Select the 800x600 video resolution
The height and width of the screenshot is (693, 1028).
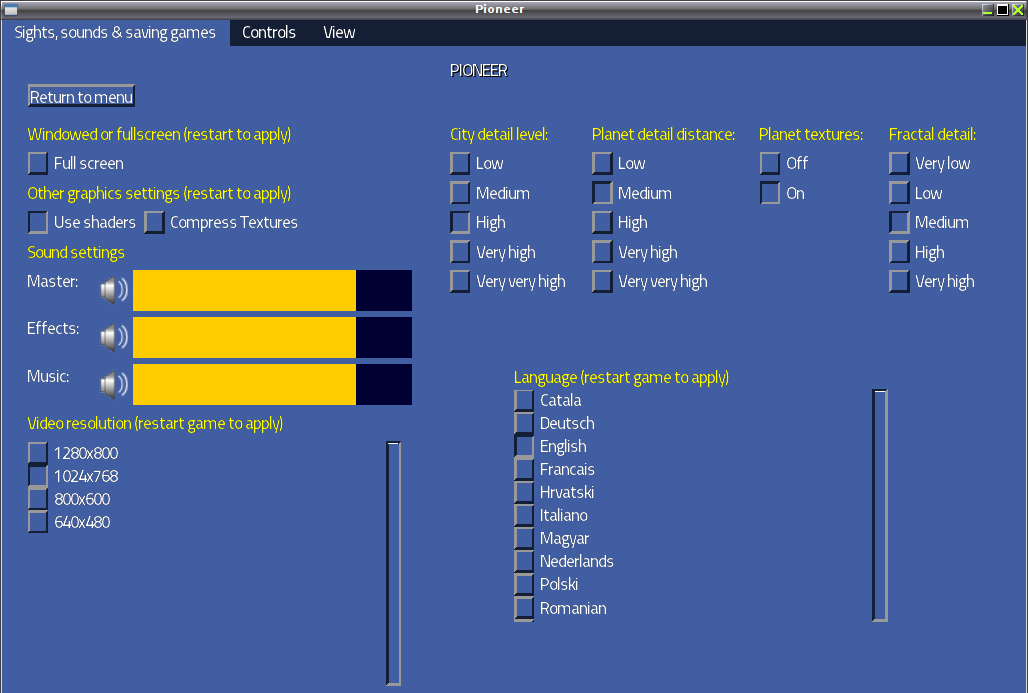tap(38, 499)
